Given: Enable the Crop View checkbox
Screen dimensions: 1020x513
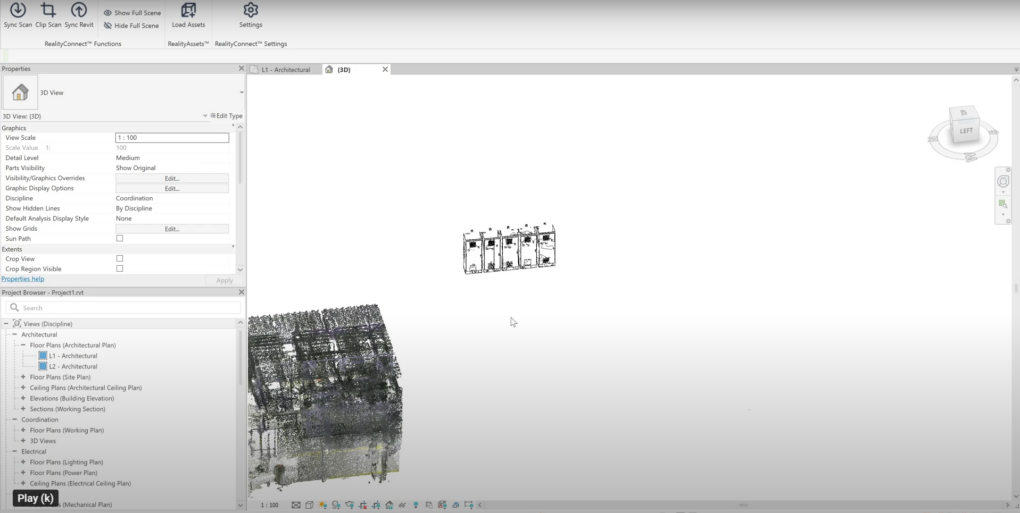Looking at the screenshot, I should (120, 259).
